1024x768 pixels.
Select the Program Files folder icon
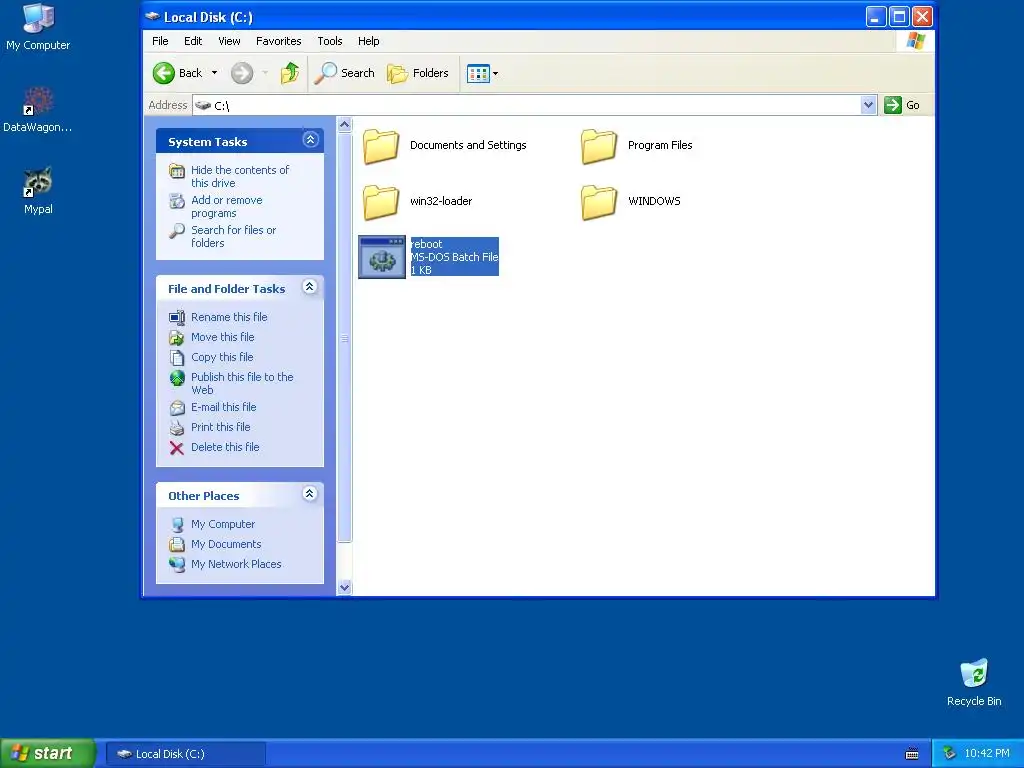[599, 146]
